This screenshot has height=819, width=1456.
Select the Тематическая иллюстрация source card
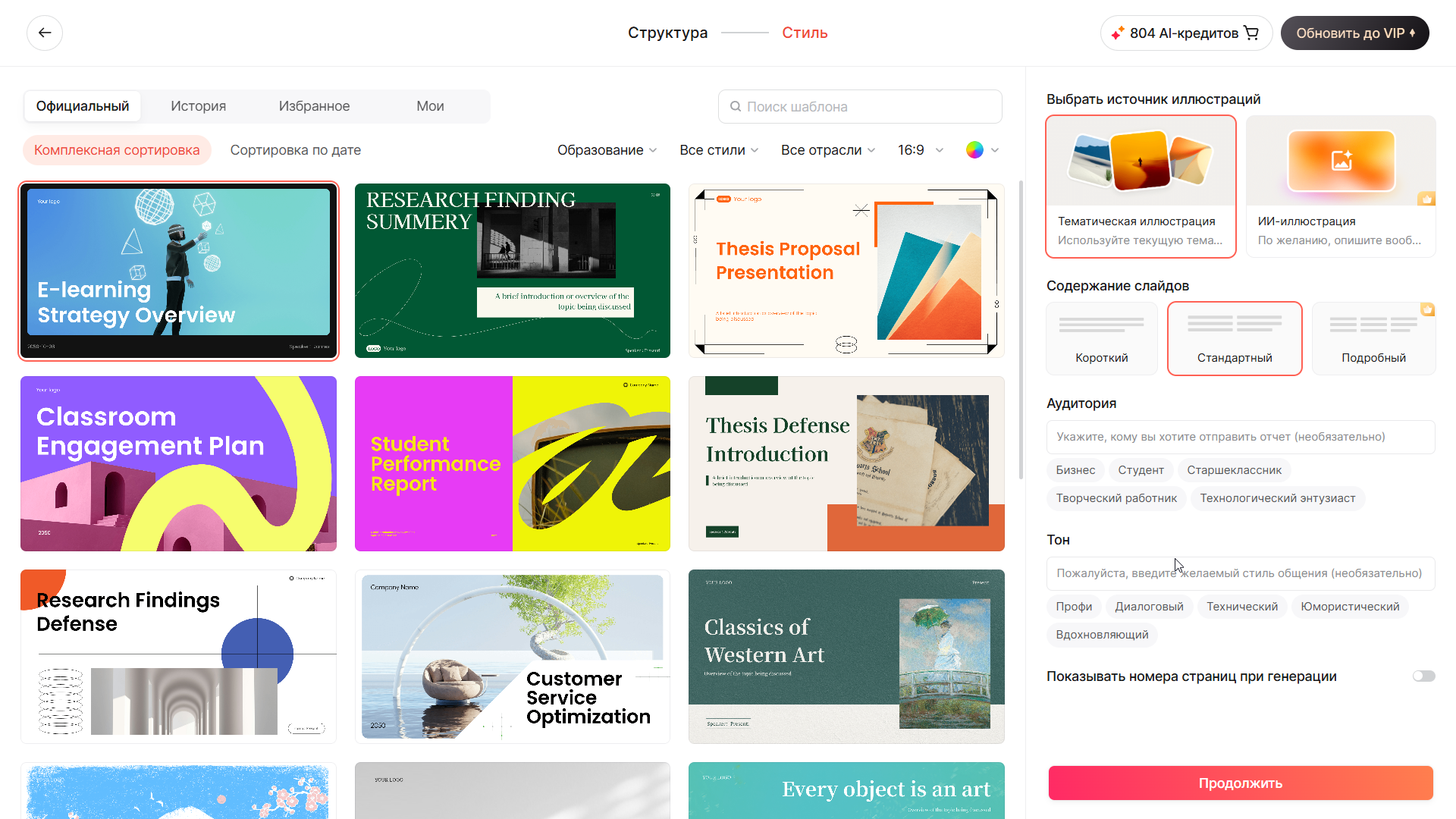coord(1141,186)
